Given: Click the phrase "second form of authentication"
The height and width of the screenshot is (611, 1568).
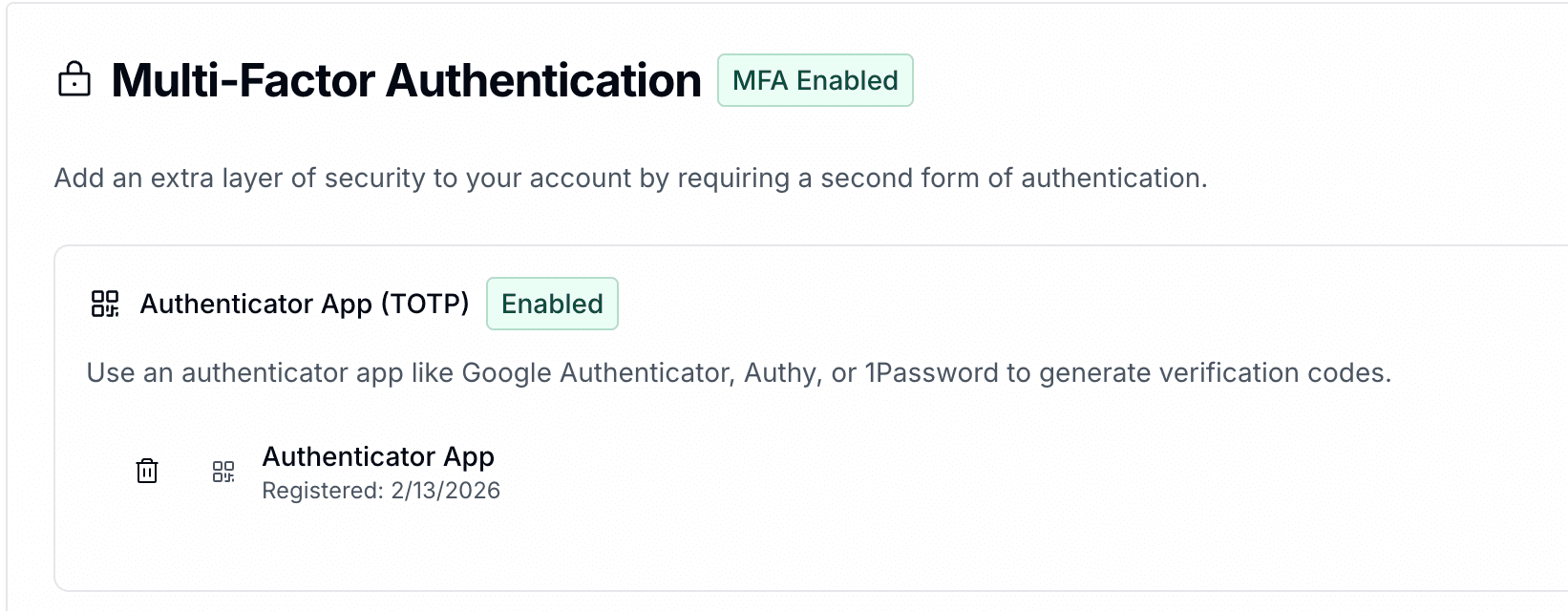Looking at the screenshot, I should coord(1012,179).
